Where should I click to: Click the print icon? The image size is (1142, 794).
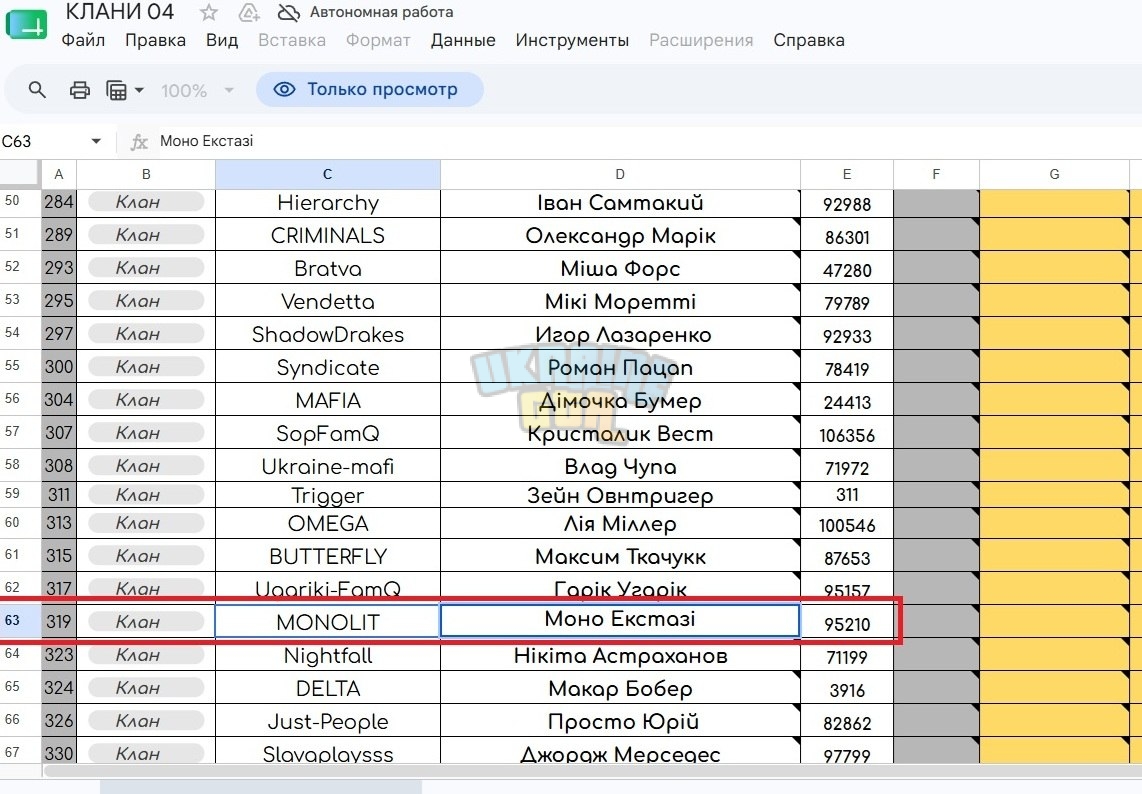[x=79, y=90]
